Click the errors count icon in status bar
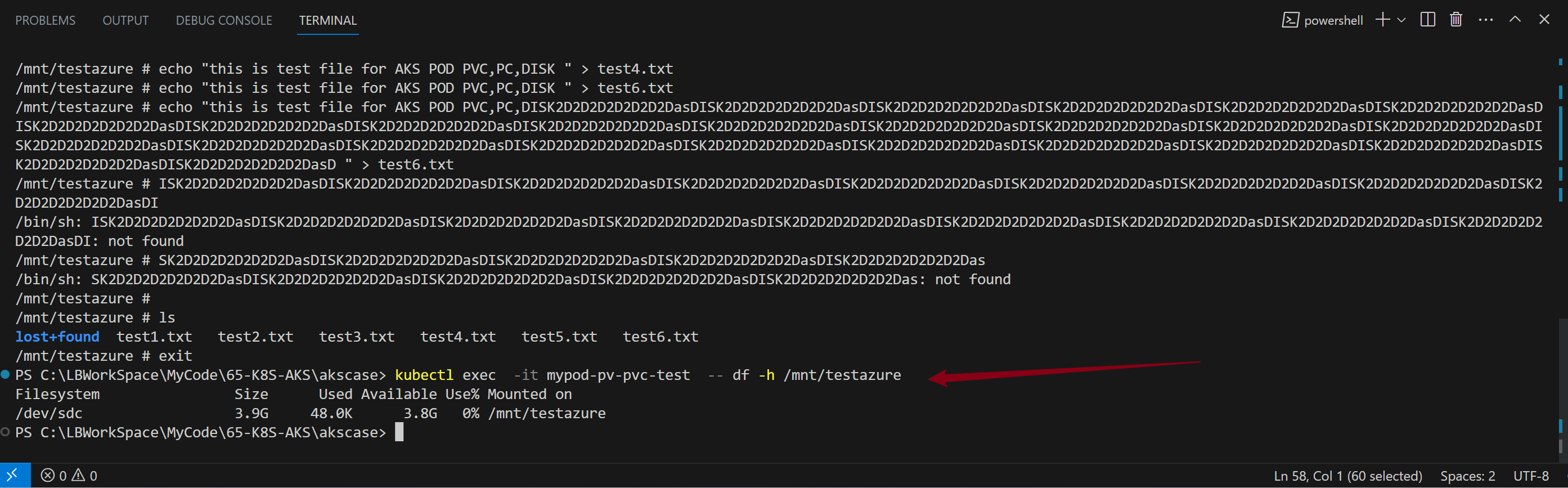This screenshot has height=488, width=1568. pos(47,475)
